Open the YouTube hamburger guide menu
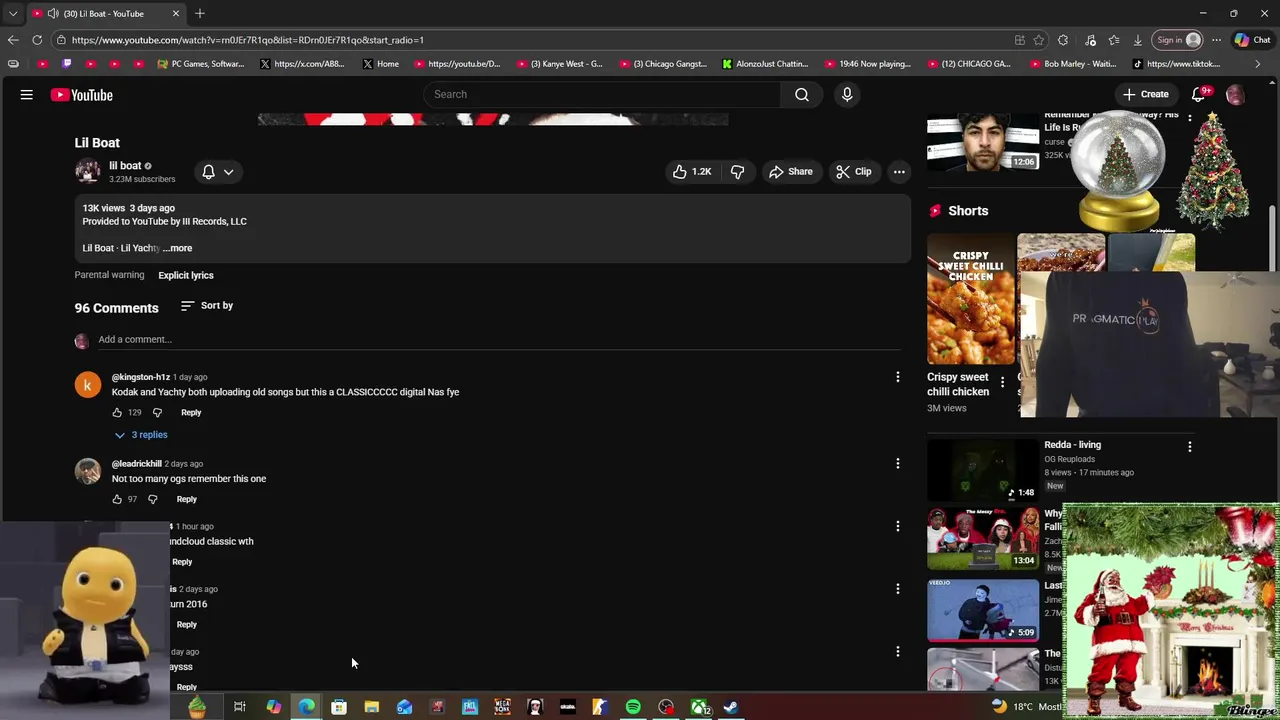Viewport: 1280px width, 720px height. point(27,95)
